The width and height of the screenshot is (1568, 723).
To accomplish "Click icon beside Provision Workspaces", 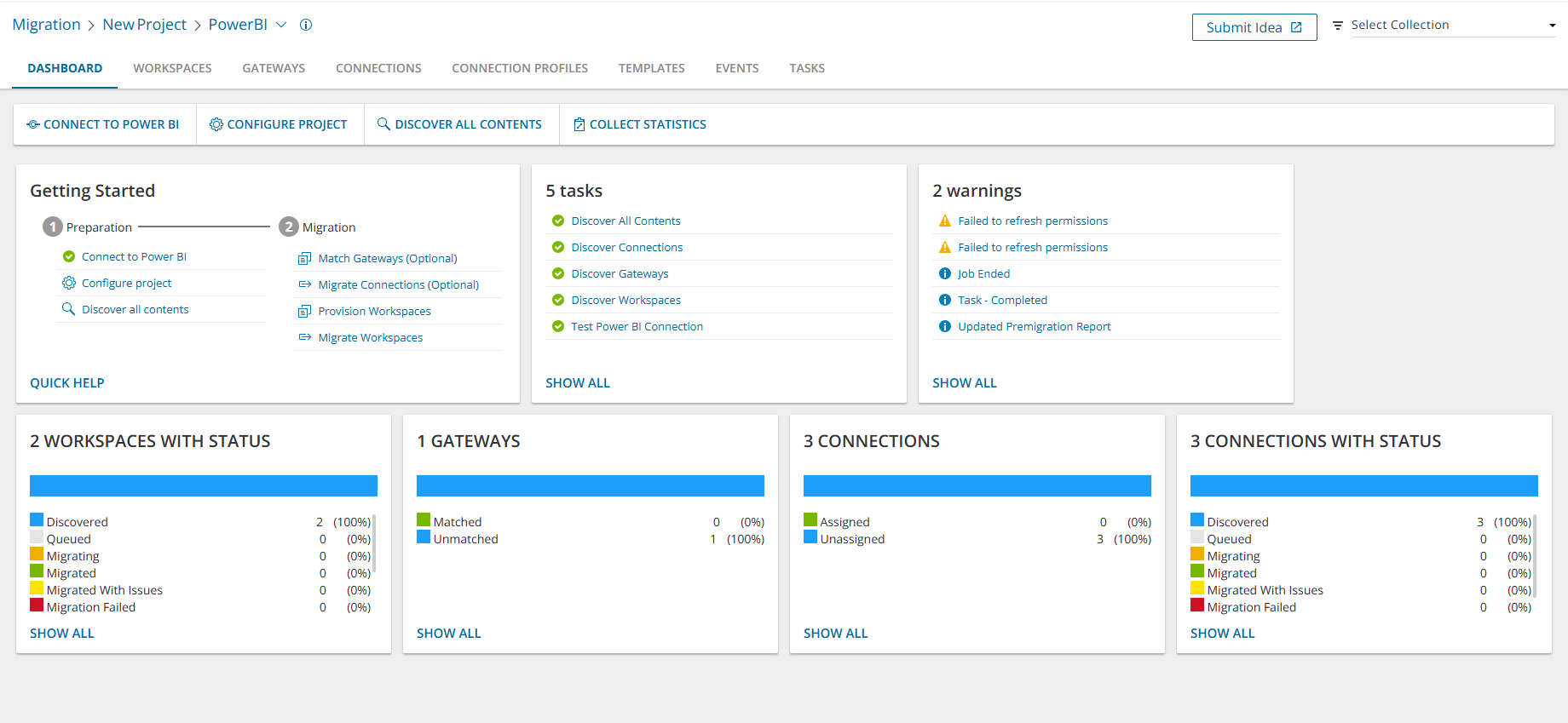I will click(305, 311).
